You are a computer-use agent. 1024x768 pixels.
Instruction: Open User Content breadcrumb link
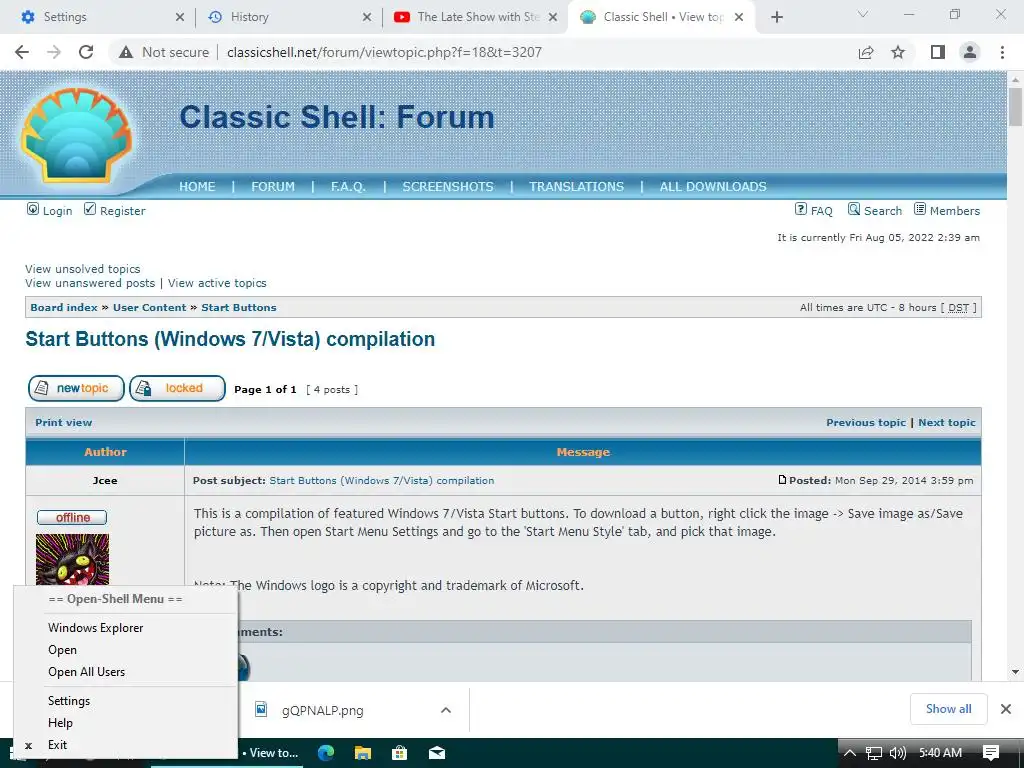[x=150, y=308]
